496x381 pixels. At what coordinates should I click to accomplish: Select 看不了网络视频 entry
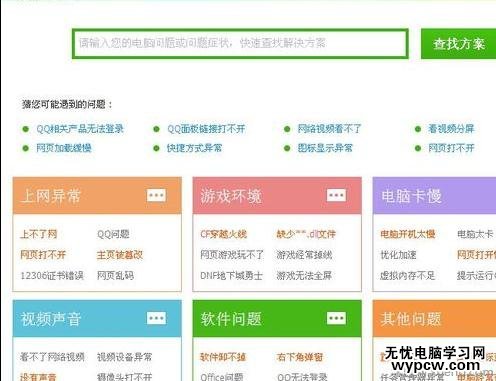pyautogui.click(x=52, y=357)
